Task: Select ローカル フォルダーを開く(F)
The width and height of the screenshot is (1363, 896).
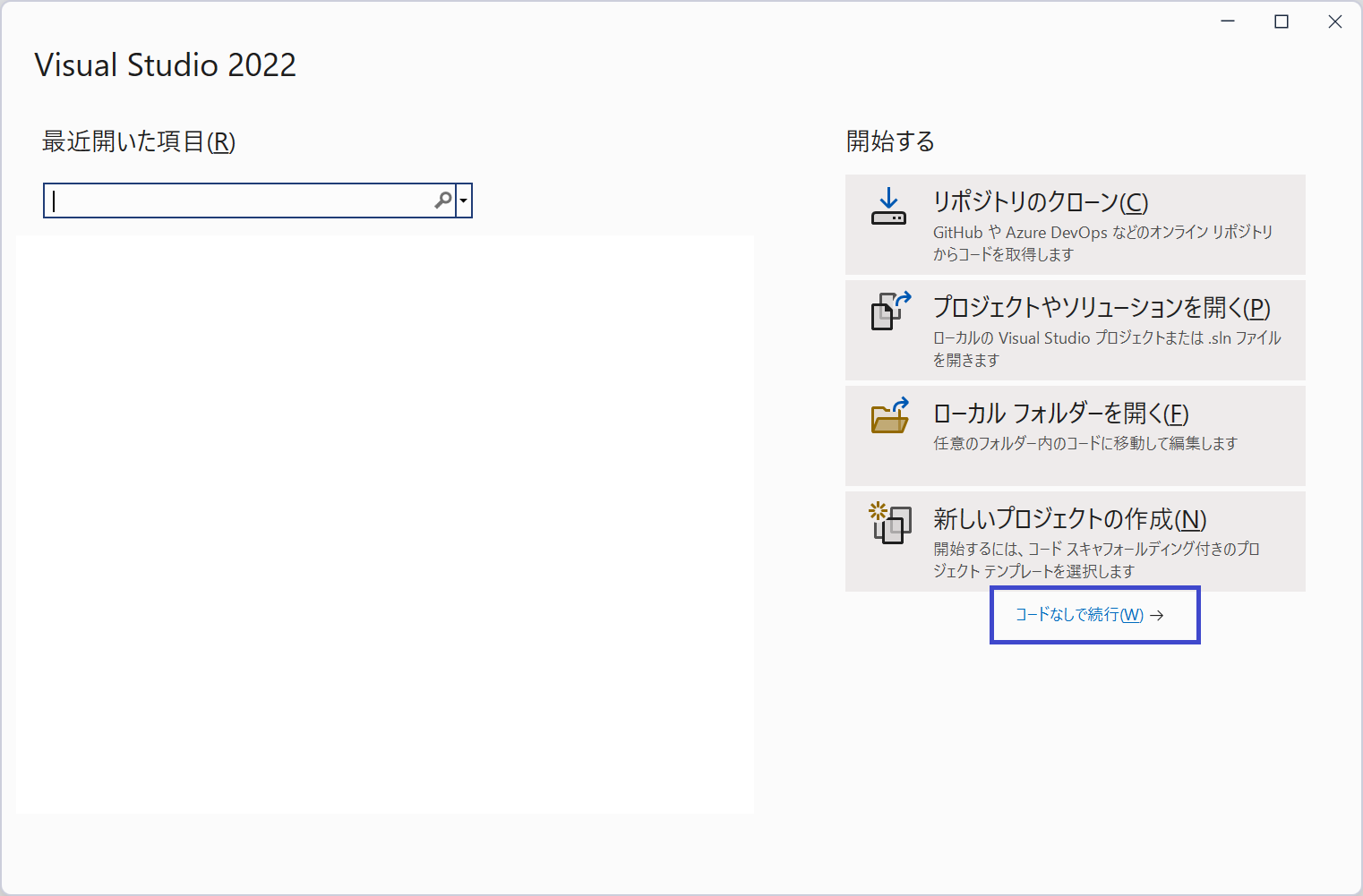Action: click(1076, 436)
